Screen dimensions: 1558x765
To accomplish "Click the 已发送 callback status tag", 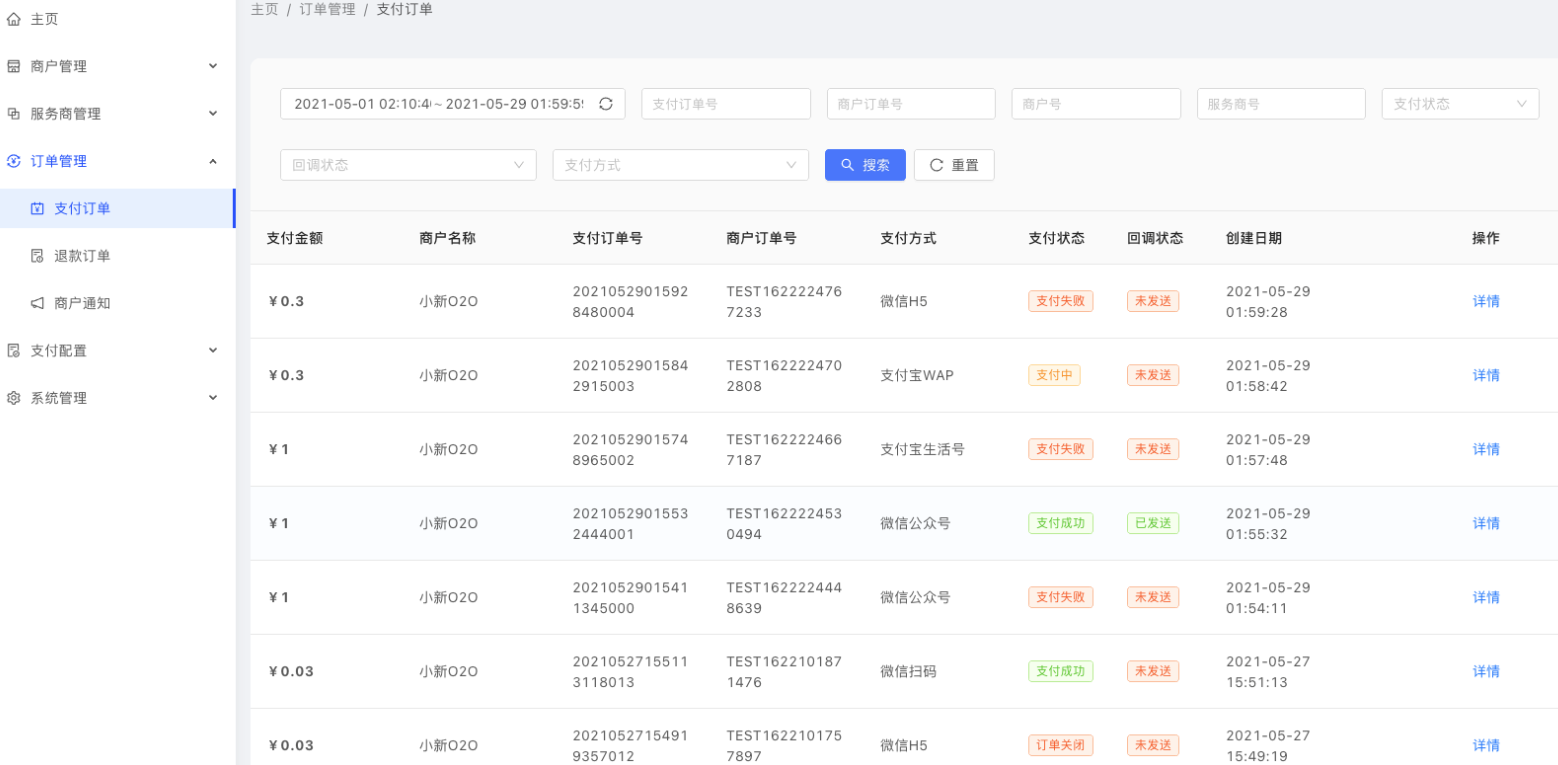I will pos(1153,523).
